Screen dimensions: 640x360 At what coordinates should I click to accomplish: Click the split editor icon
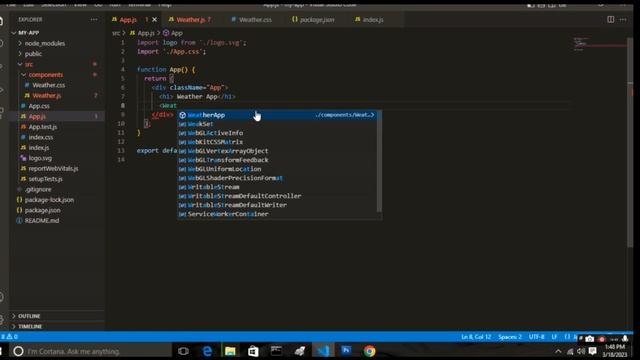pyautogui.click(x=611, y=20)
